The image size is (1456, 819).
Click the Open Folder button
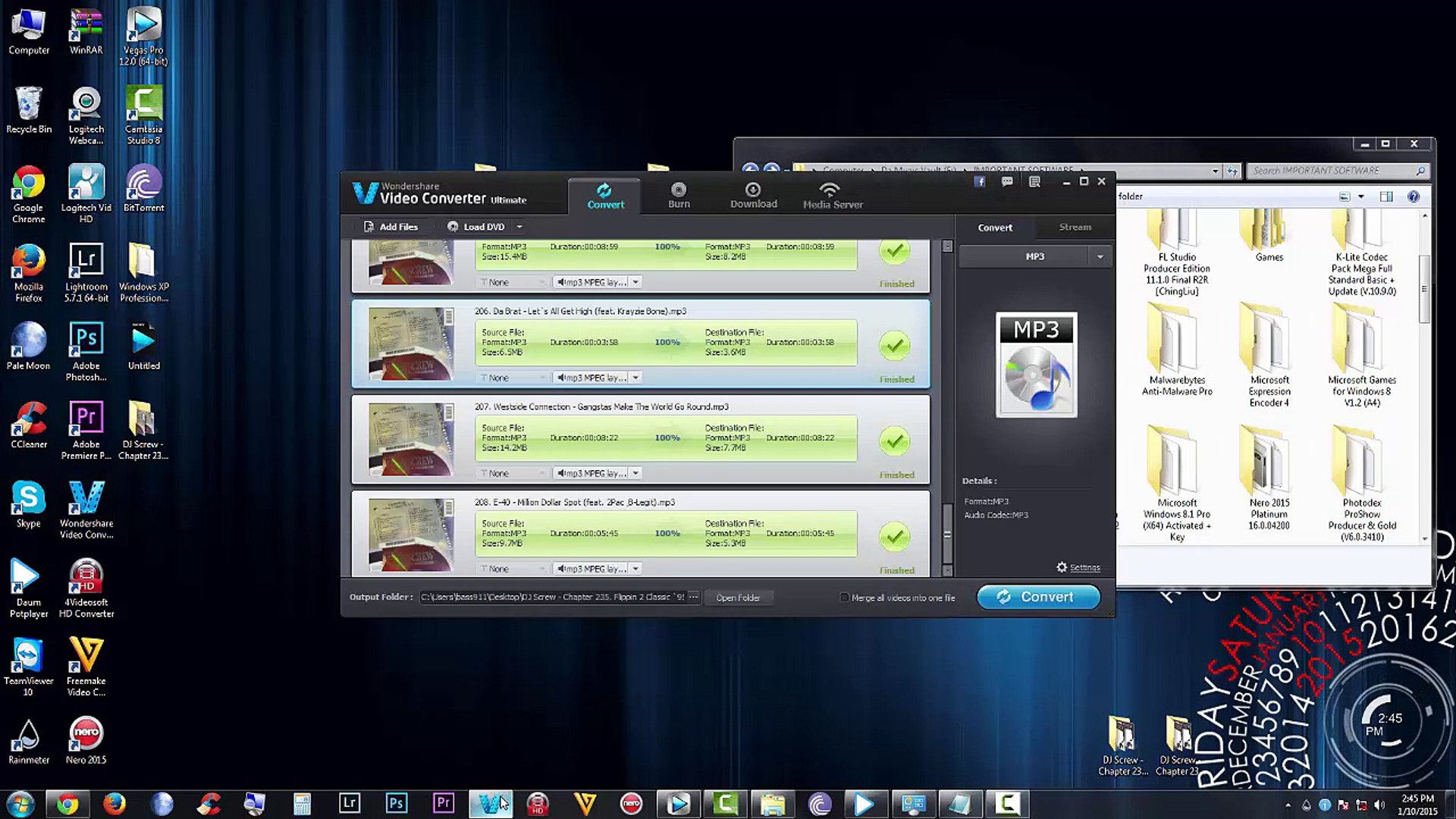click(738, 598)
